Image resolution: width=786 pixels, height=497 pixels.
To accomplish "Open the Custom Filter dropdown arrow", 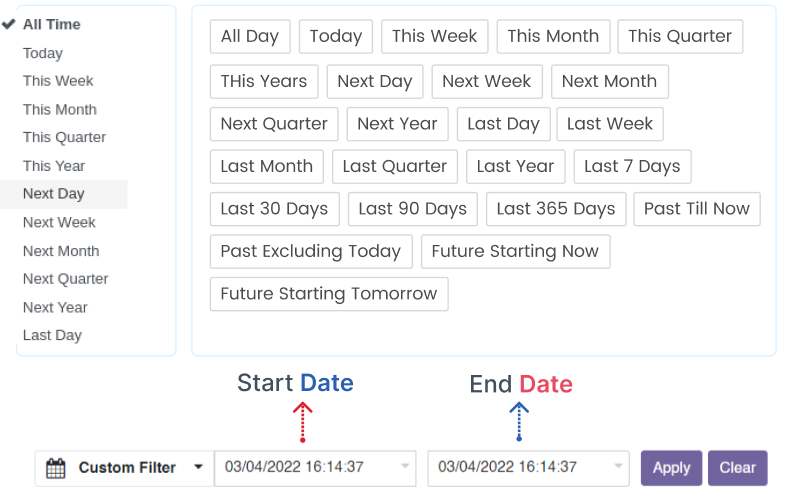I will click(x=198, y=467).
